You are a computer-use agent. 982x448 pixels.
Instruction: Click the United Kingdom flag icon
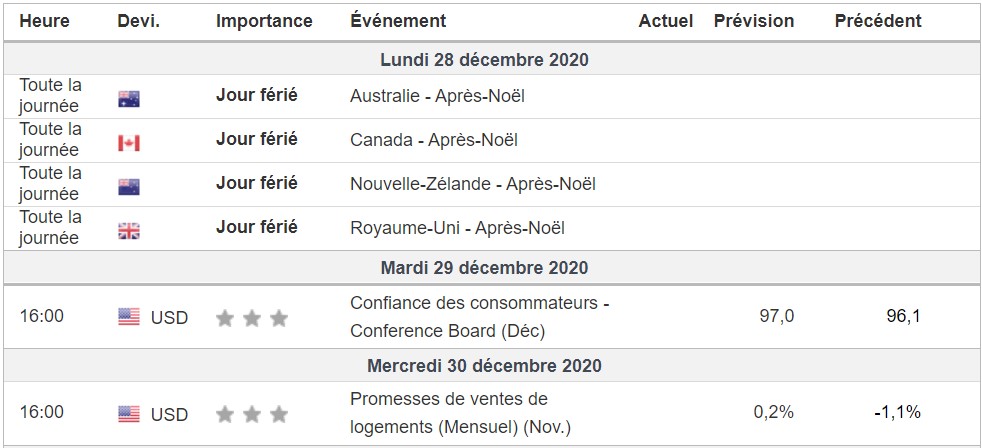point(129,231)
